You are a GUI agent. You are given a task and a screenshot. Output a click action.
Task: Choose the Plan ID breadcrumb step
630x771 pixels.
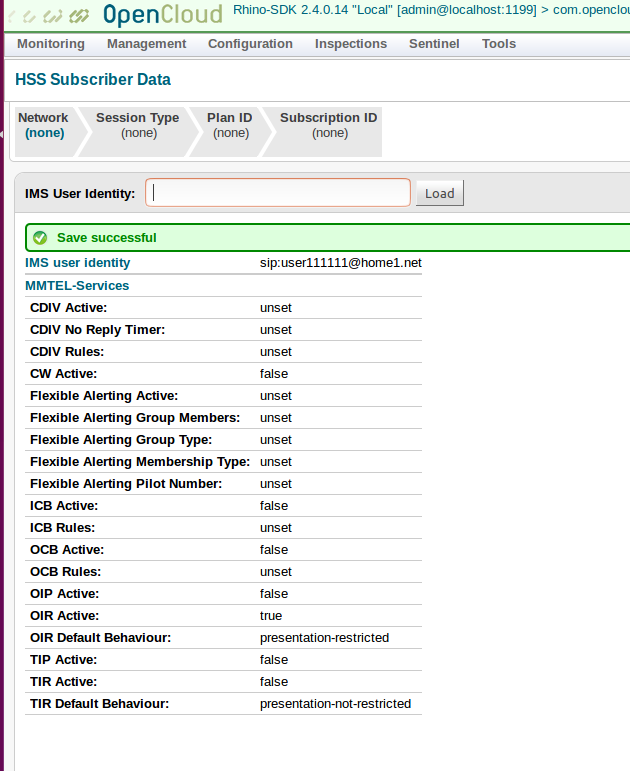pyautogui.click(x=229, y=125)
